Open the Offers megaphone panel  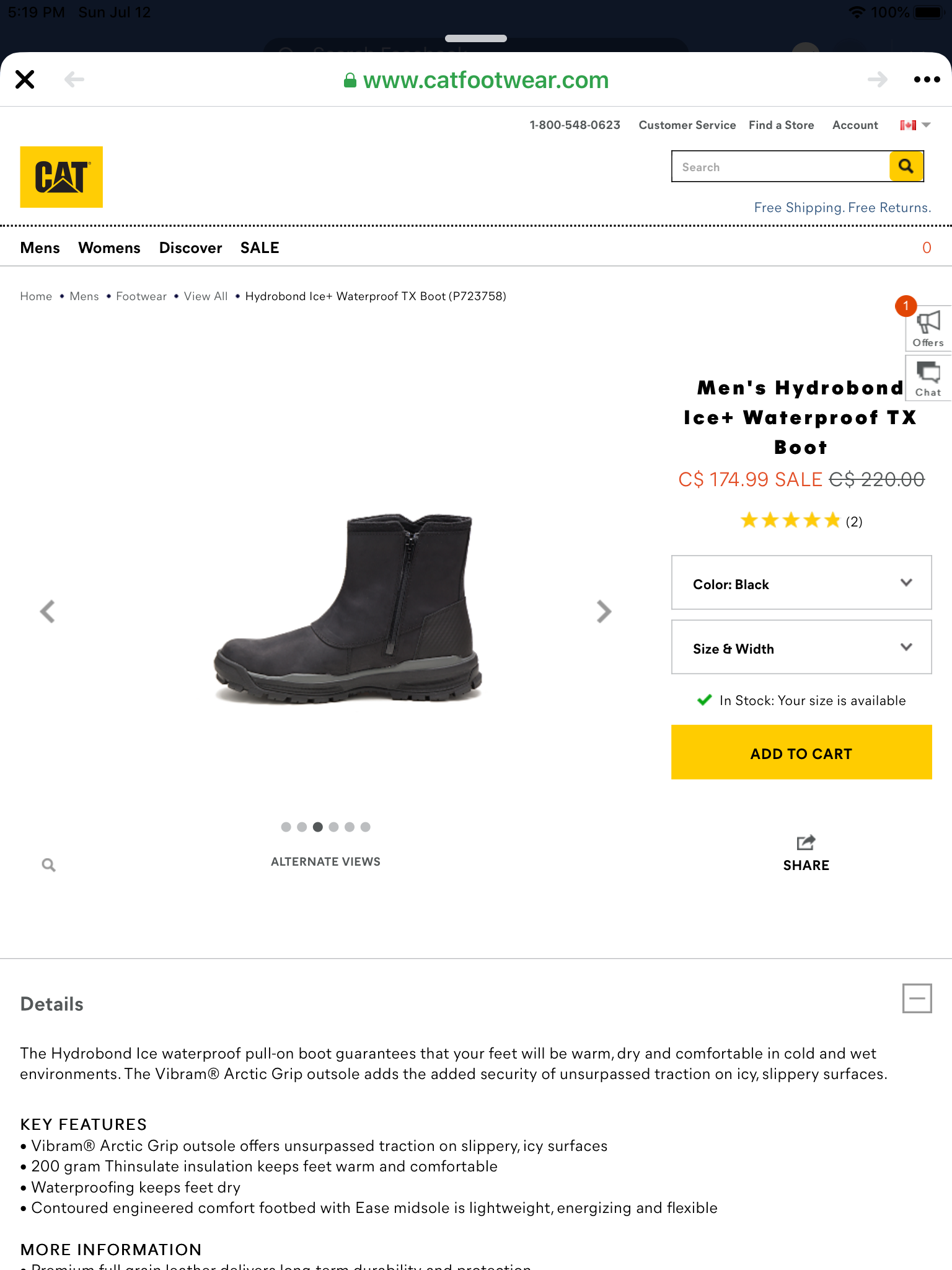pos(928,328)
